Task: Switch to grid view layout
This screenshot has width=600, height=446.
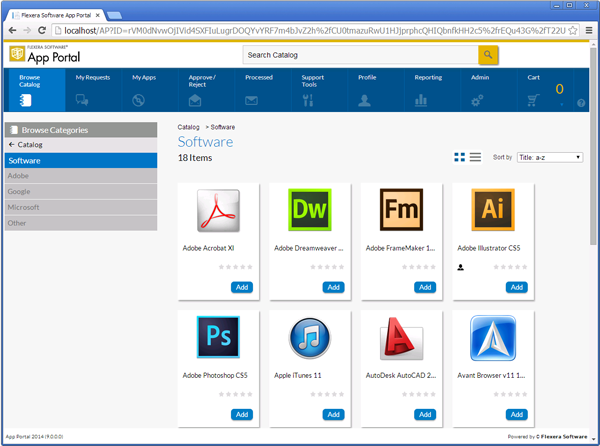Action: click(460, 157)
